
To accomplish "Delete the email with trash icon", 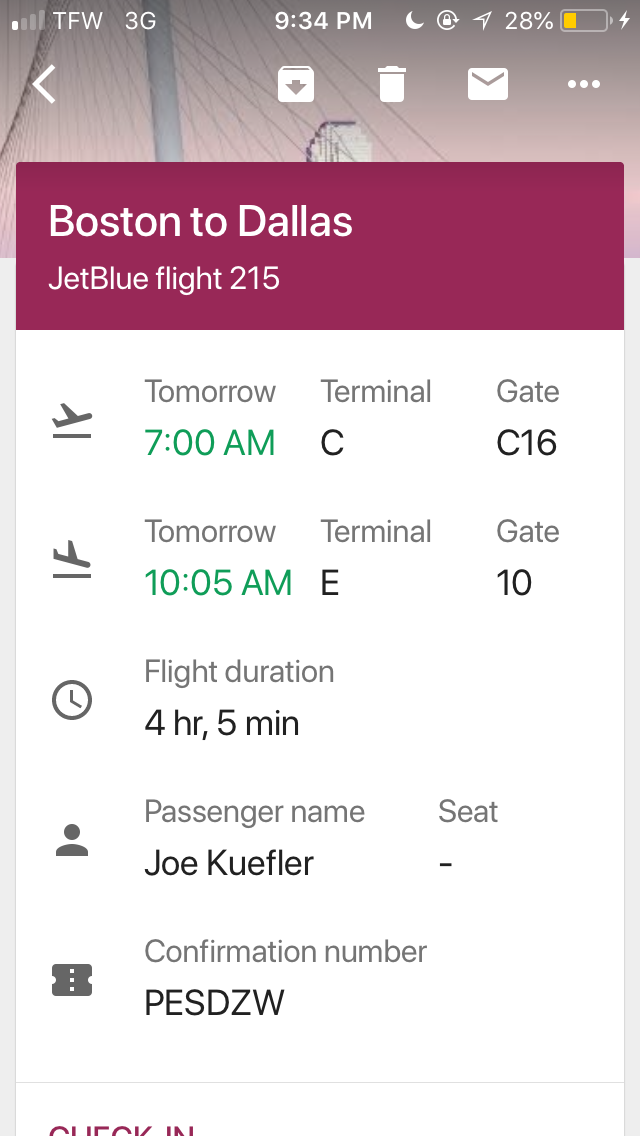I will (392, 84).
